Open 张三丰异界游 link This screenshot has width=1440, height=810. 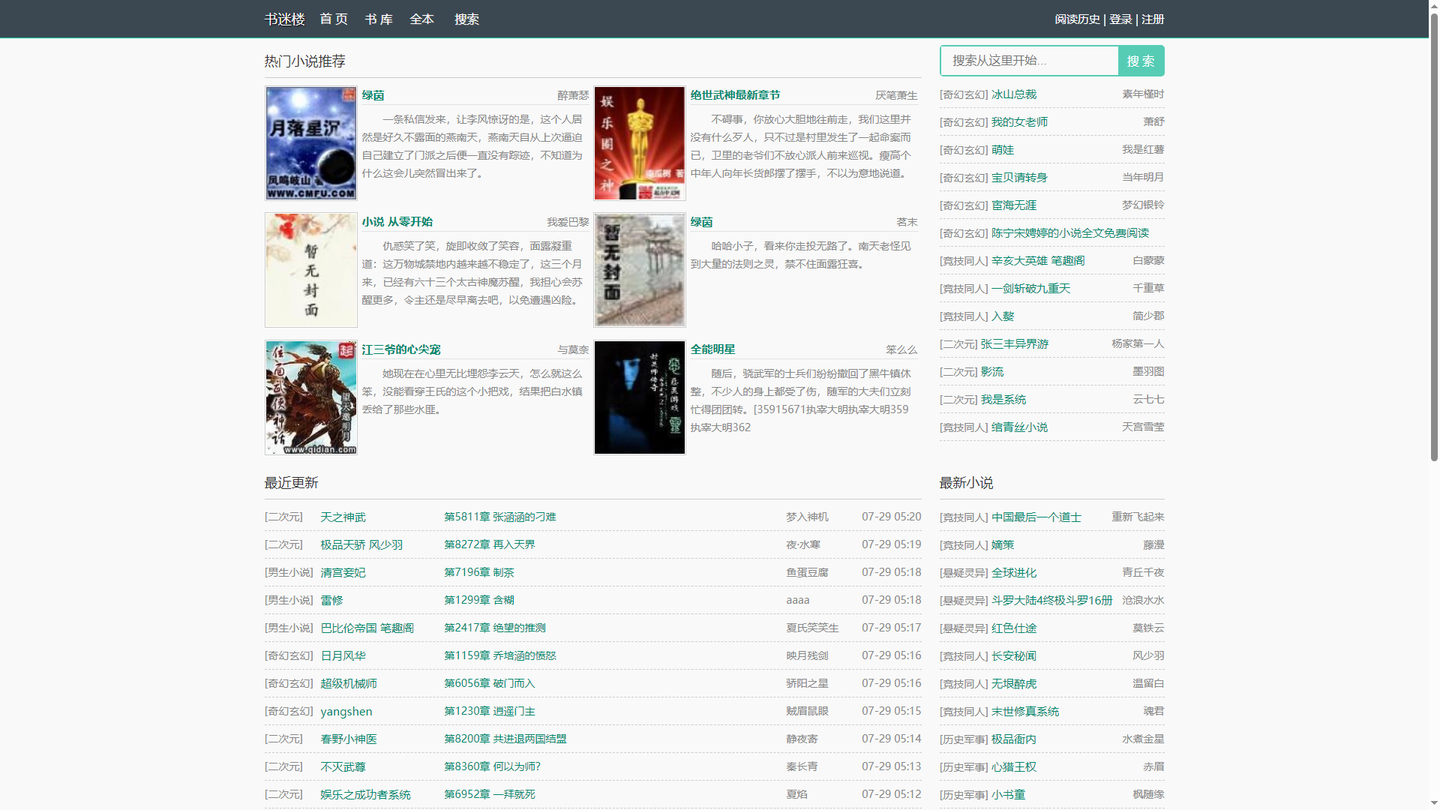pos(1014,344)
